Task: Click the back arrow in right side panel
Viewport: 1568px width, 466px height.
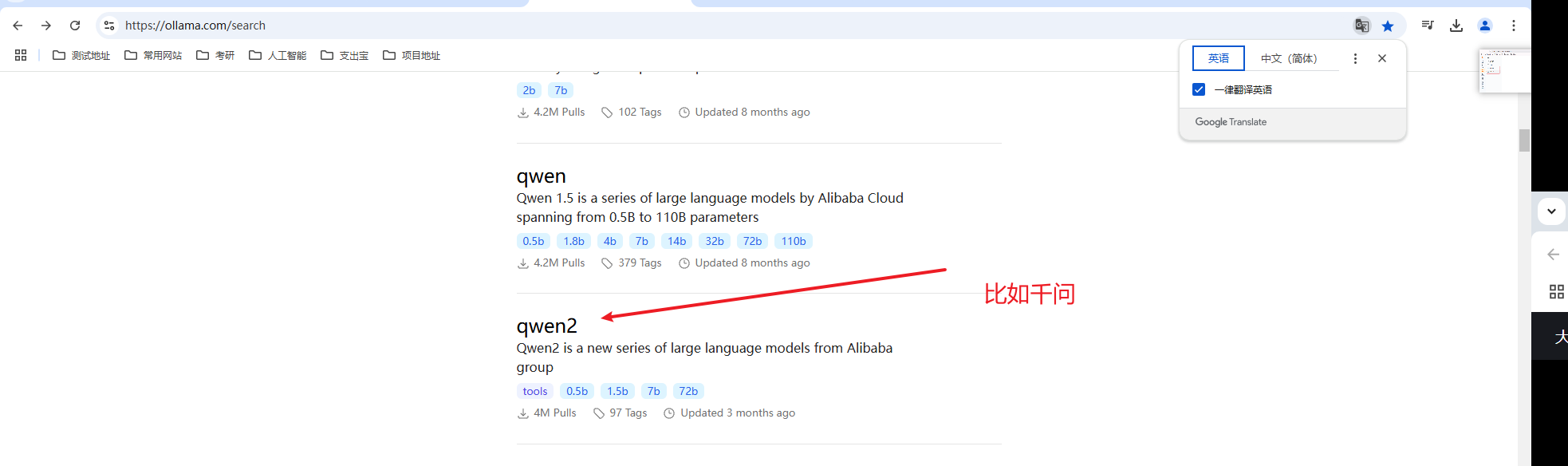Action: tap(1553, 255)
